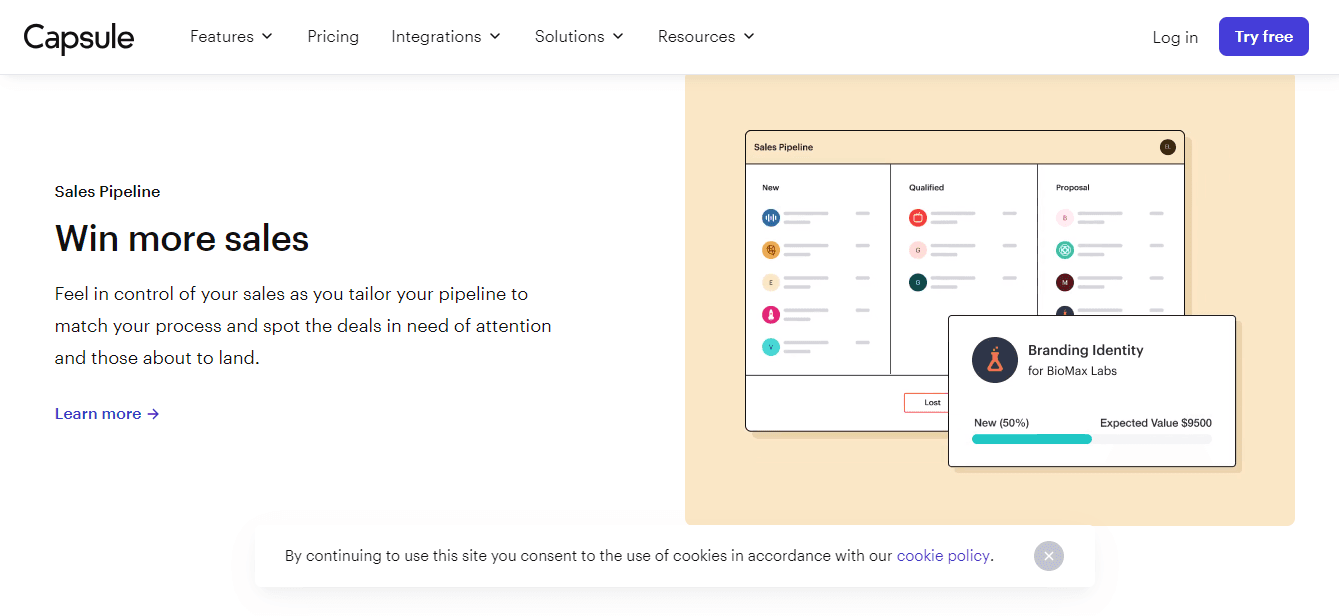Click the orange globe avatar in the New column
The width and height of the screenshot is (1339, 616).
[x=770, y=249]
